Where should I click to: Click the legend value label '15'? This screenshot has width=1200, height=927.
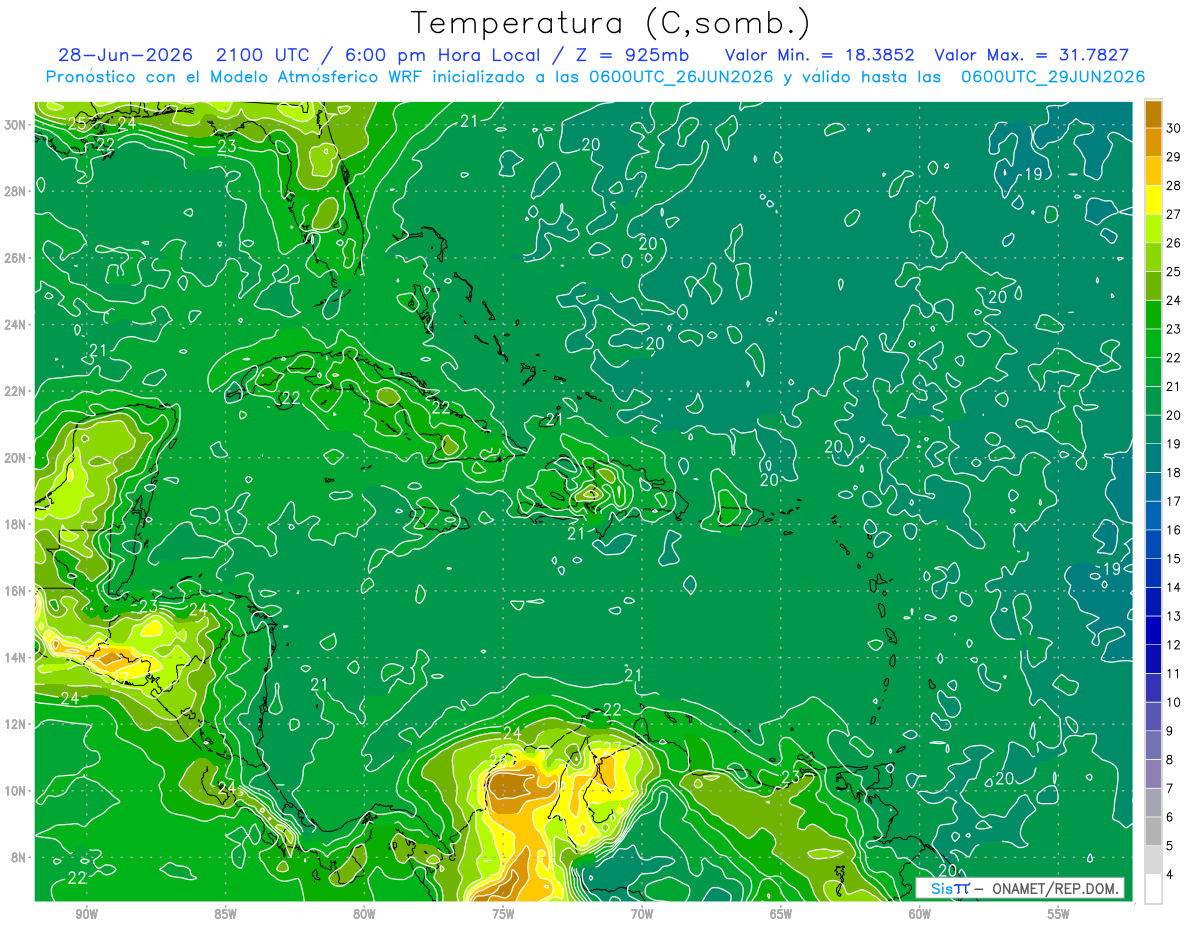[1174, 559]
